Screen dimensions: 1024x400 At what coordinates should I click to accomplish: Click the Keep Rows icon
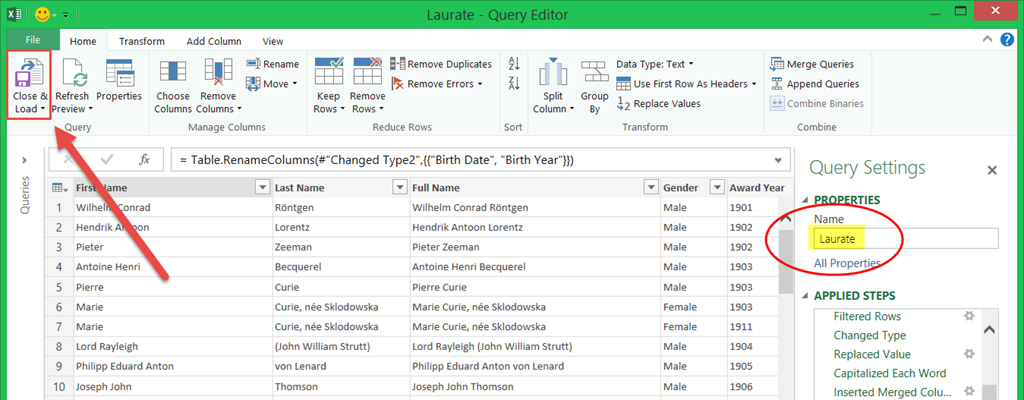pyautogui.click(x=328, y=74)
